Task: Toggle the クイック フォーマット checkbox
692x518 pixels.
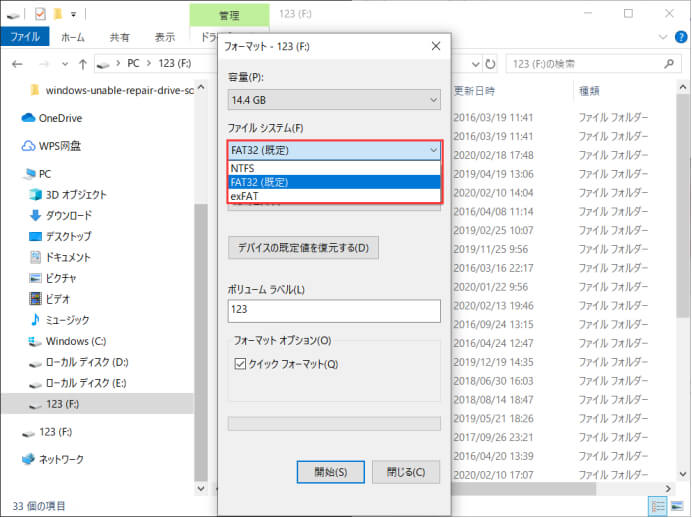Action: click(240, 364)
